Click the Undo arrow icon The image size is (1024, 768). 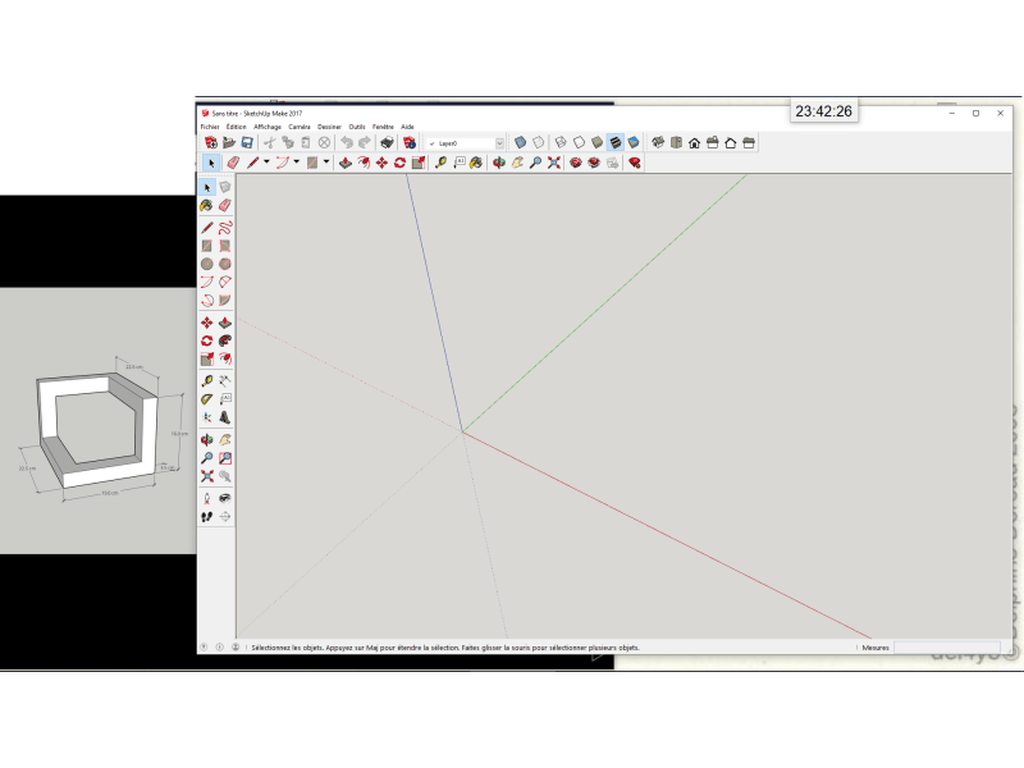point(347,142)
